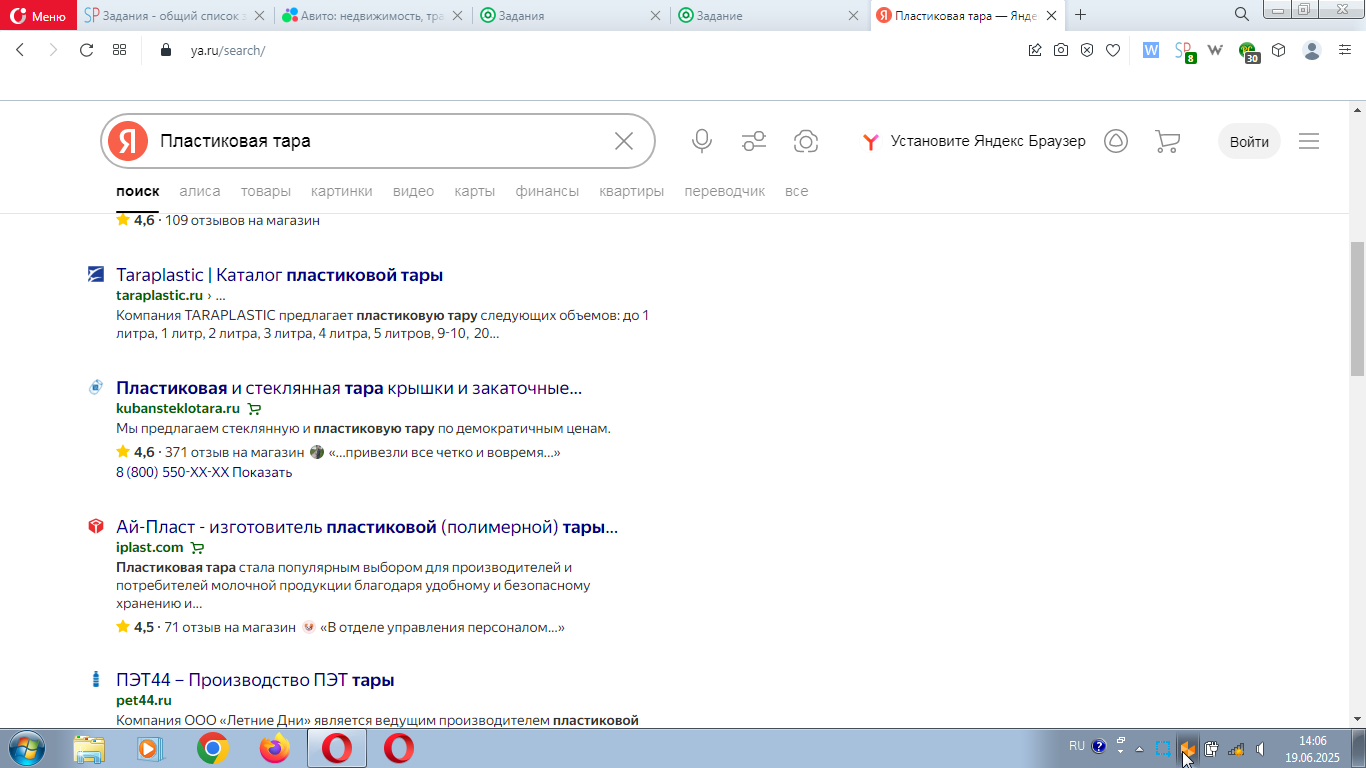Switch to the карты search tab
Image resolution: width=1366 pixels, height=768 pixels.
click(x=475, y=191)
